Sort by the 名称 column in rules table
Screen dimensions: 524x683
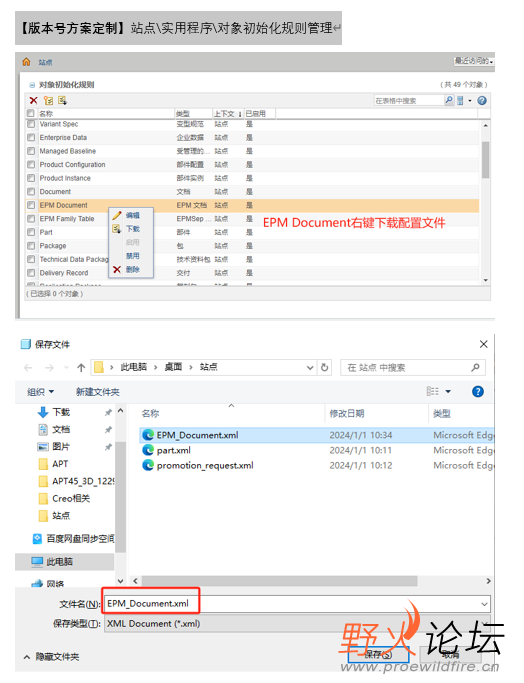pos(46,114)
